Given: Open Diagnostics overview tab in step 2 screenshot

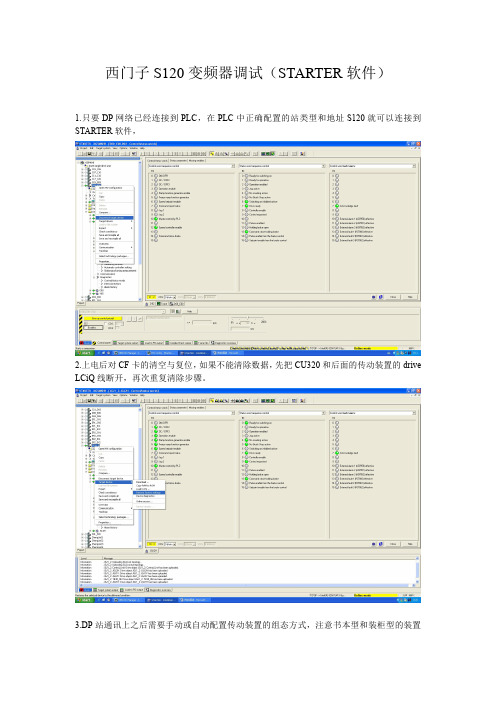Looking at the screenshot, I should (158, 590).
